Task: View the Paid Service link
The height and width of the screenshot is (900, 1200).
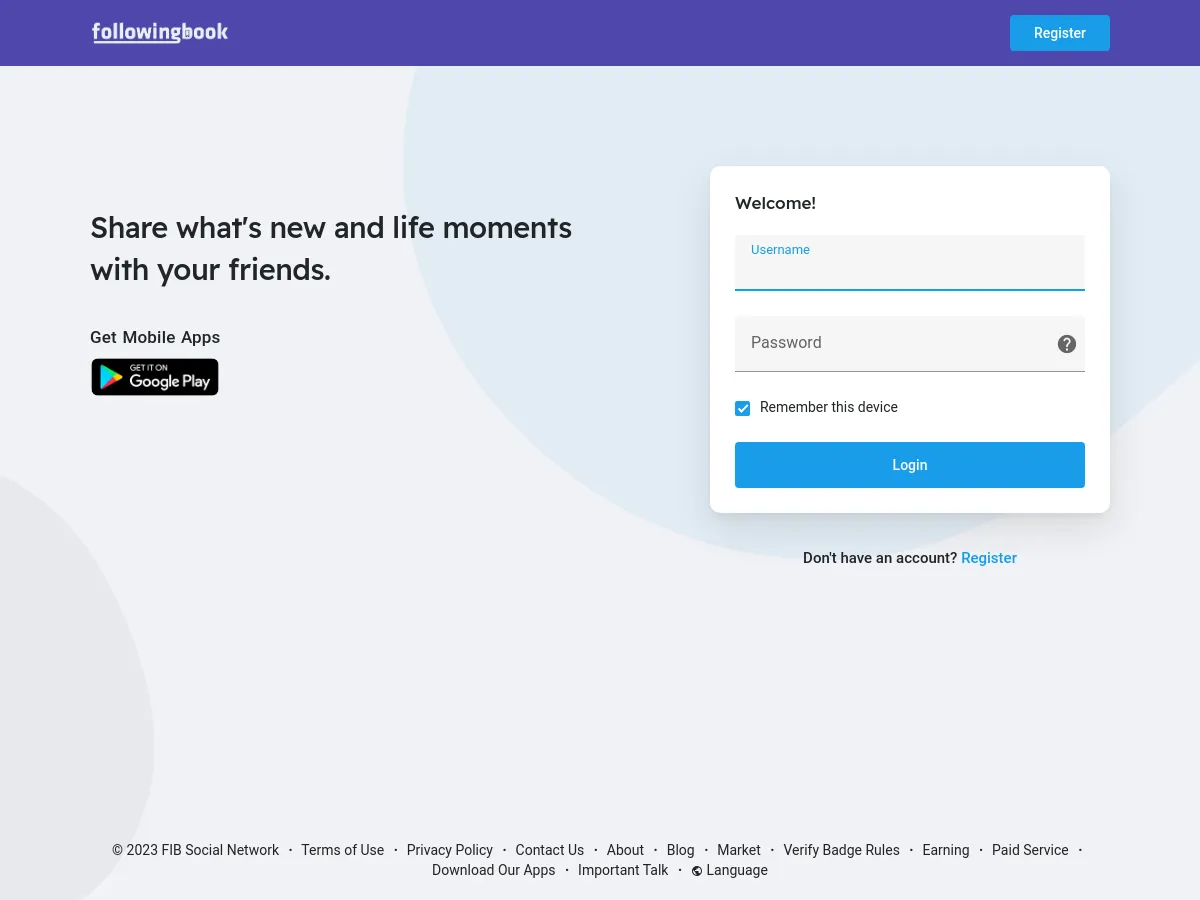Action: coord(1029,850)
